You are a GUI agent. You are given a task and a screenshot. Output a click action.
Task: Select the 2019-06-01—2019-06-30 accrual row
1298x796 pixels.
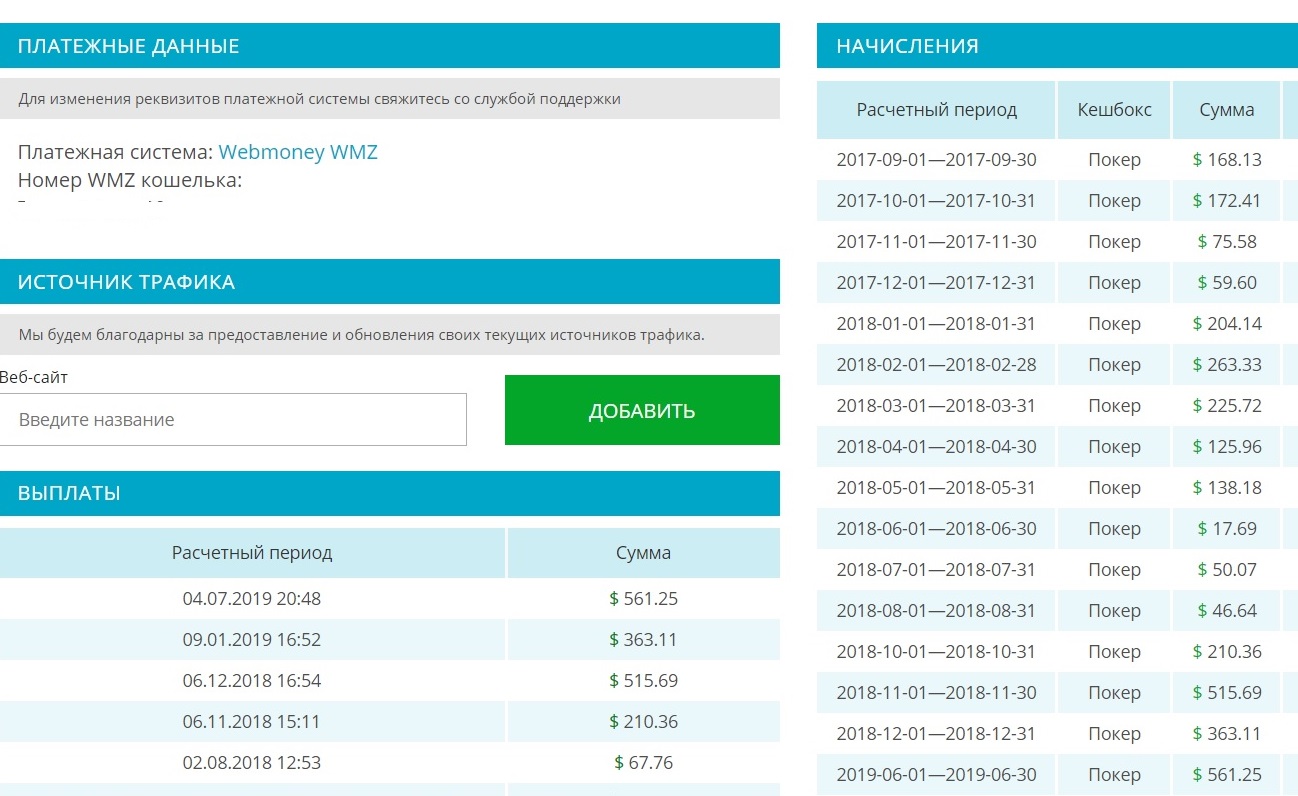[1057, 775]
